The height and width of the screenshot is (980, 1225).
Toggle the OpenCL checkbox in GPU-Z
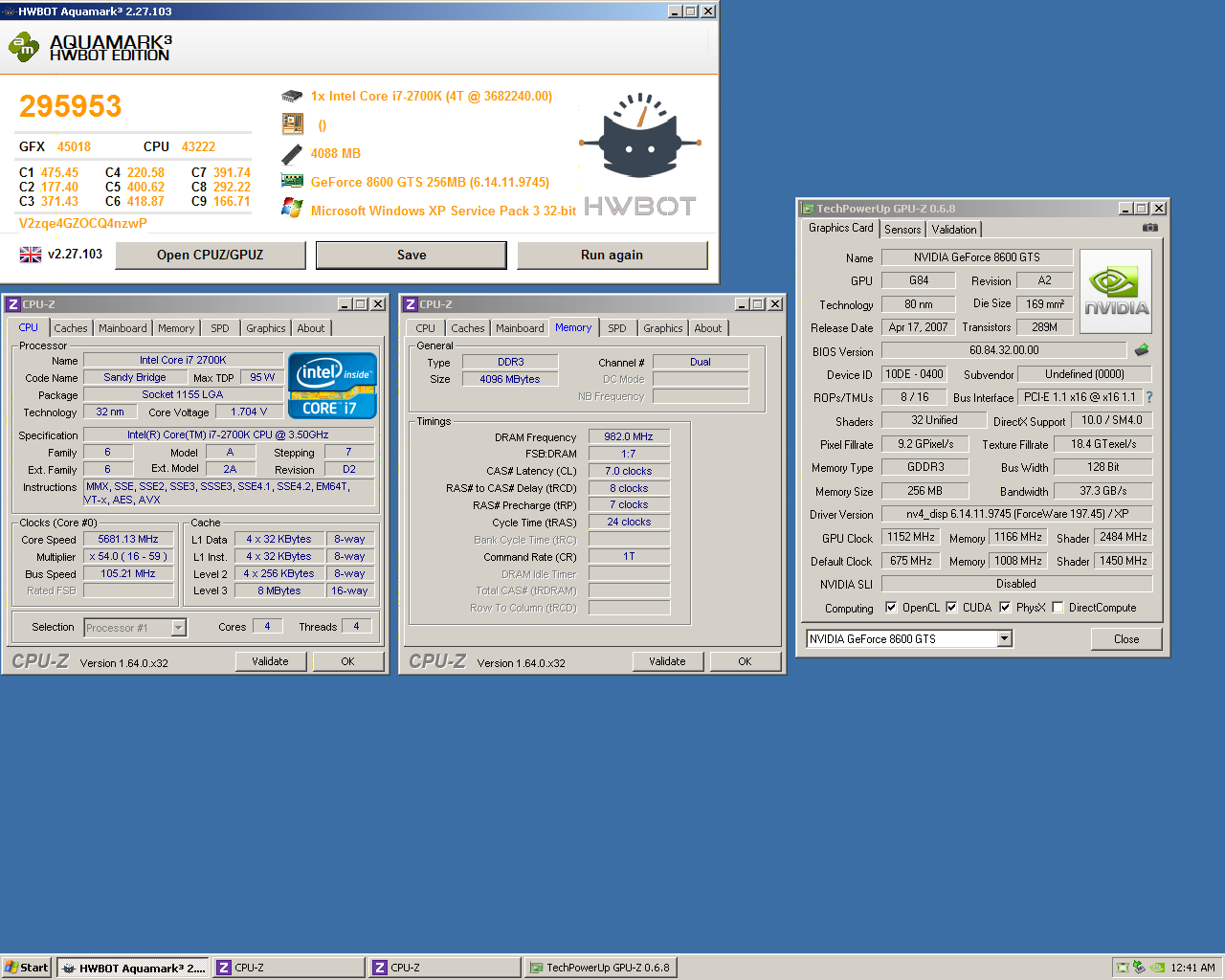pos(891,607)
